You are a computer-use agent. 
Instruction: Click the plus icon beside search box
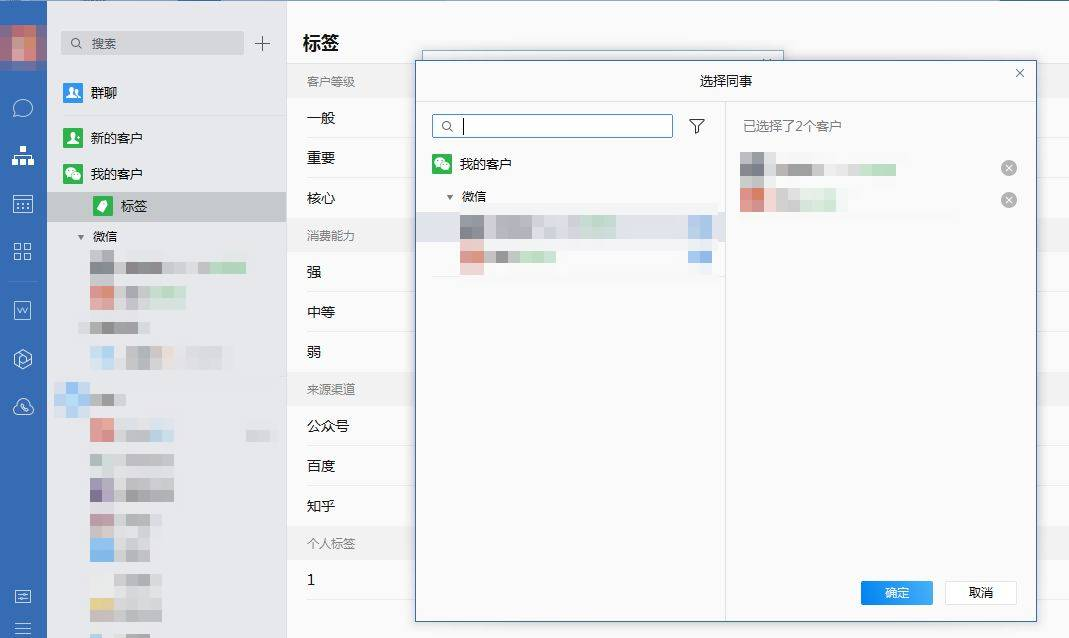coord(262,43)
